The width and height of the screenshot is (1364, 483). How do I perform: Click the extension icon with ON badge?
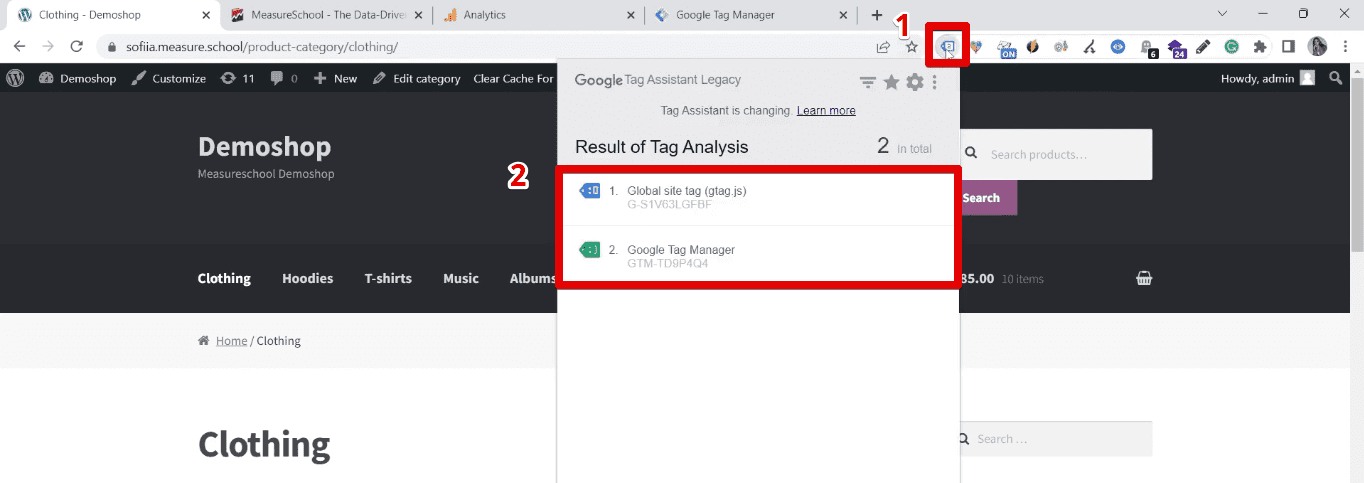tap(1006, 47)
